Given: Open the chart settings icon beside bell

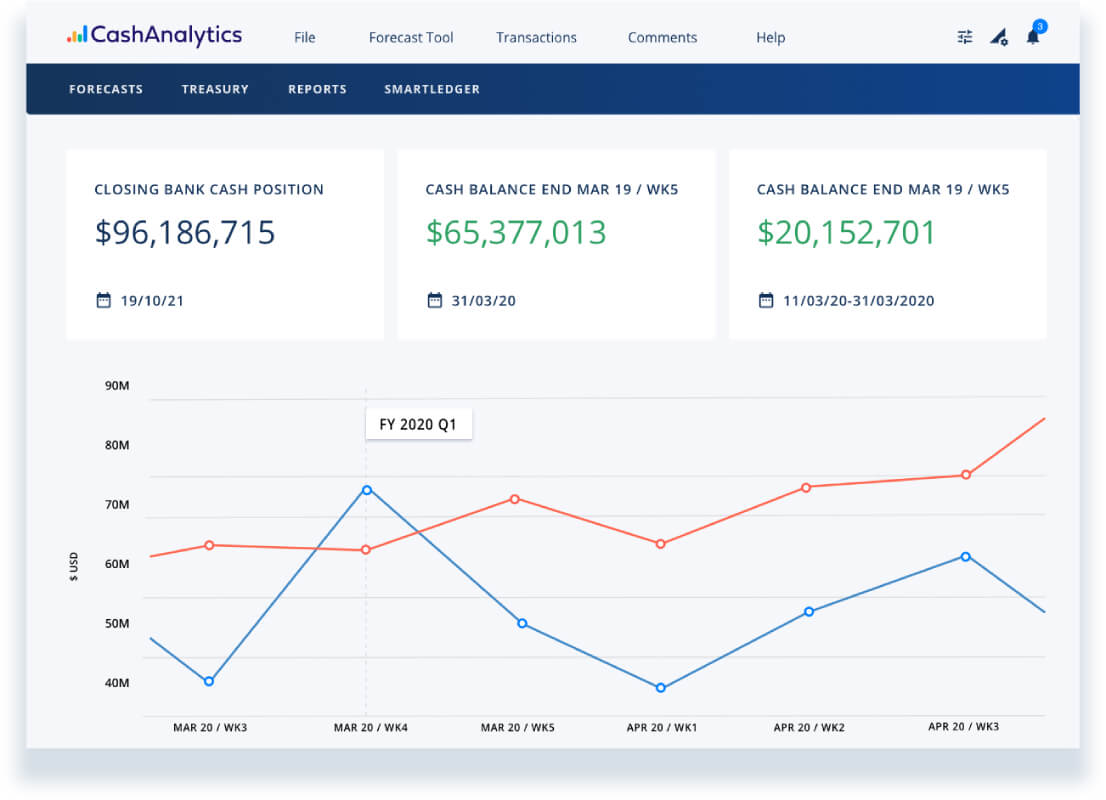Looking at the screenshot, I should [999, 37].
